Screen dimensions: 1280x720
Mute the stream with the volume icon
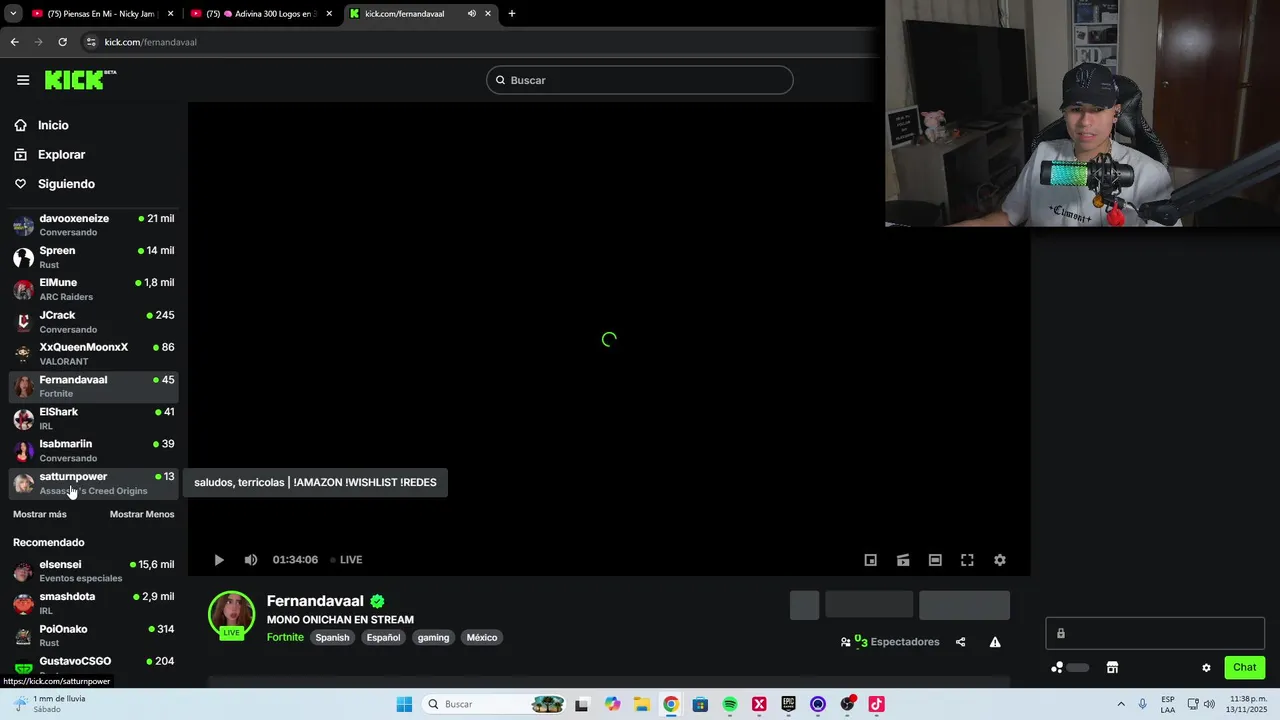point(251,560)
